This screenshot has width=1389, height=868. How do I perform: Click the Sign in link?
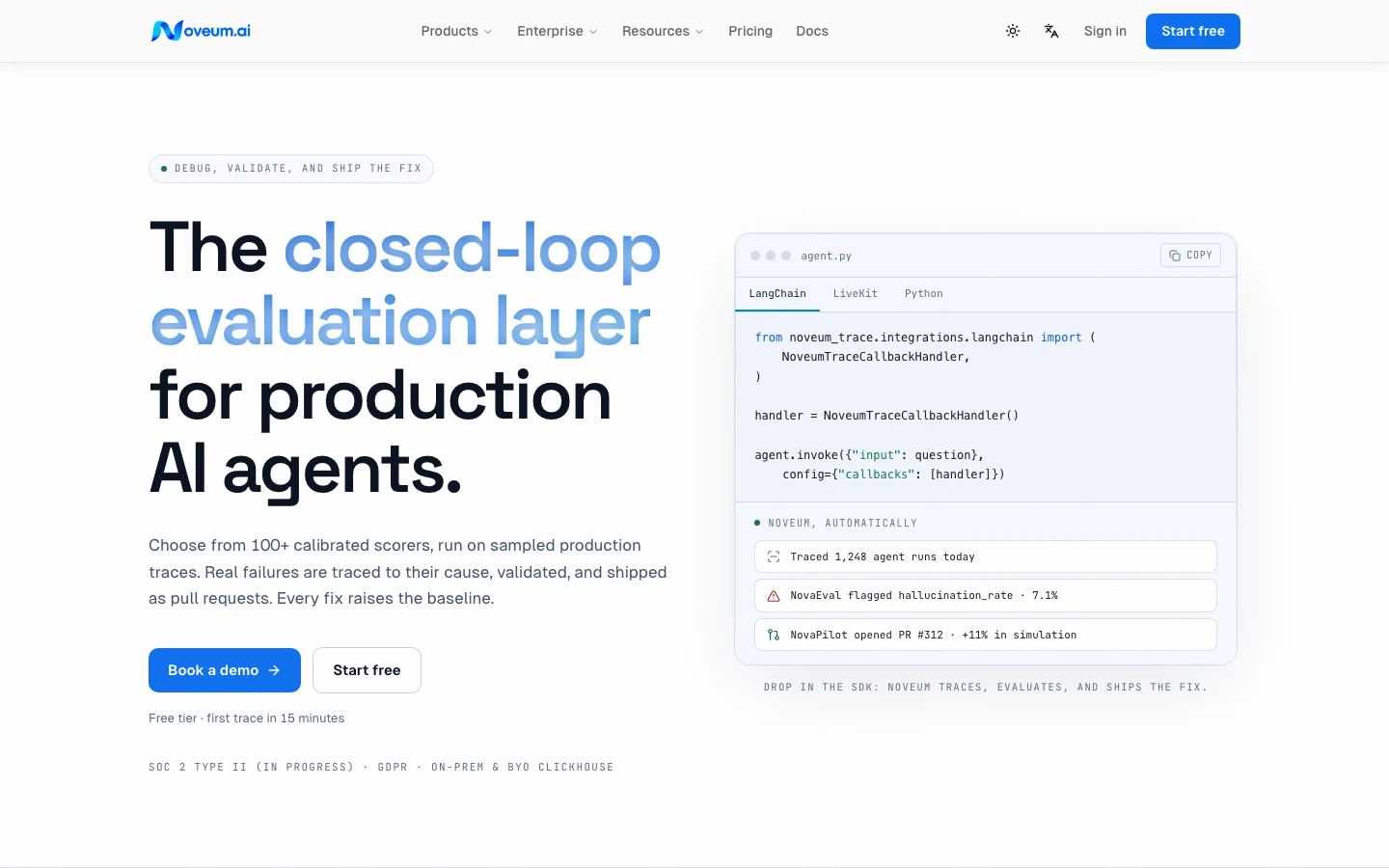point(1105,31)
